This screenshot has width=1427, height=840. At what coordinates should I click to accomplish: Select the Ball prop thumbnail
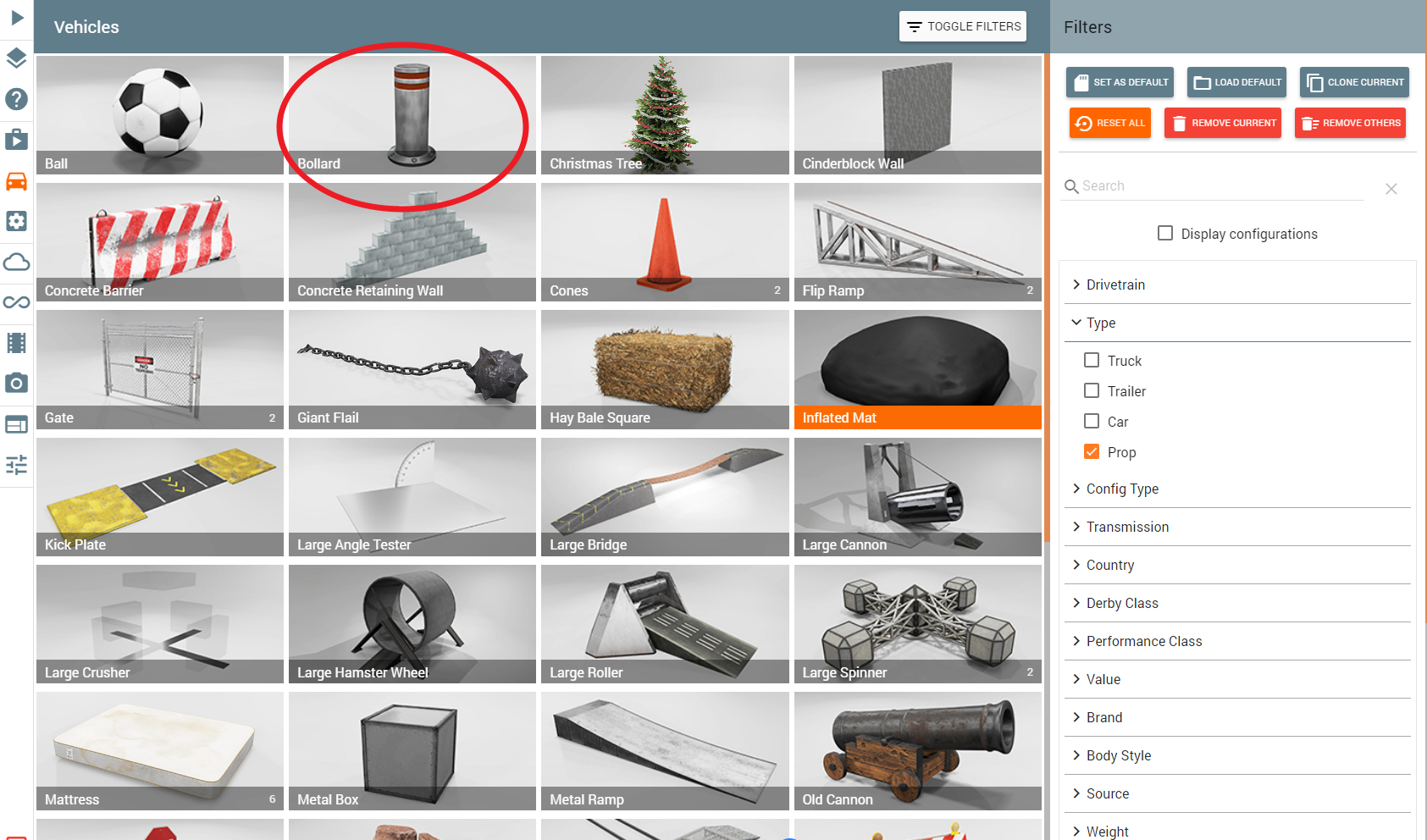pyautogui.click(x=160, y=115)
